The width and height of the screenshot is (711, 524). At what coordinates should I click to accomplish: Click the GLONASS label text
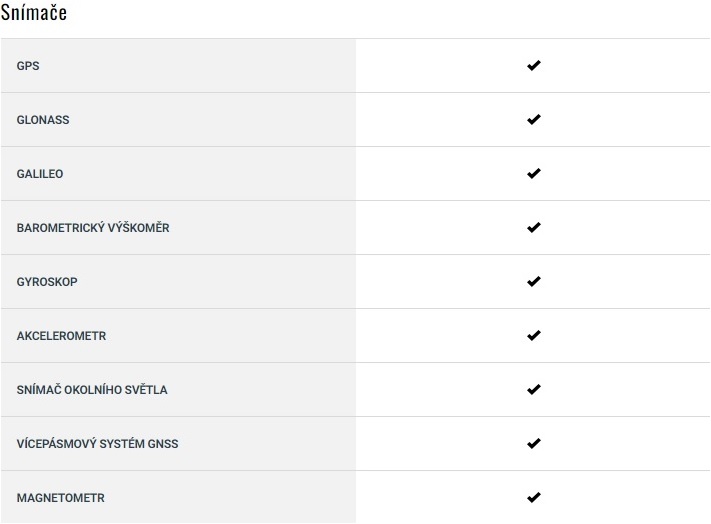pos(43,120)
